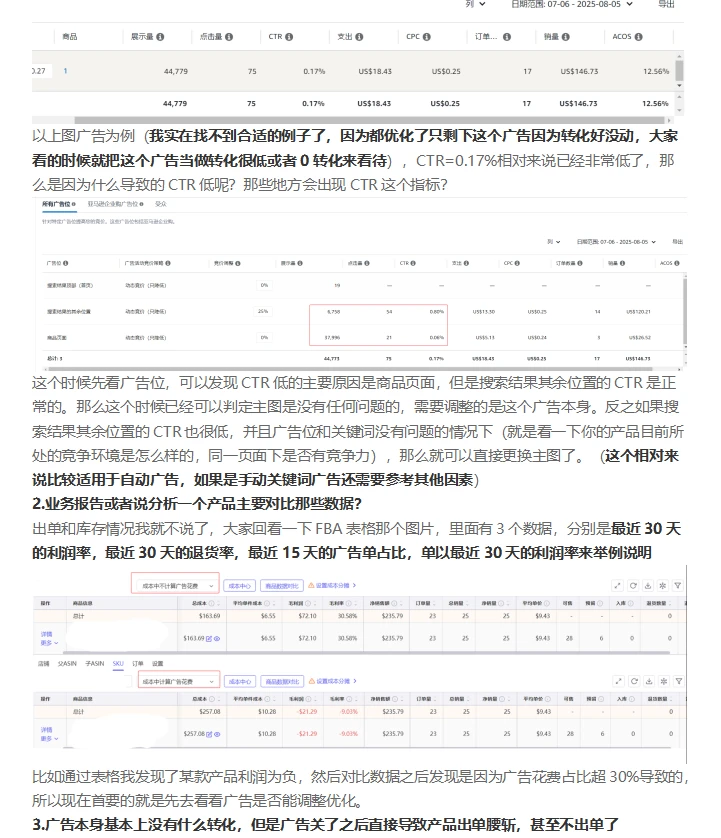This screenshot has width=721, height=838.
Task: Click the info icon beside 销量 in the top table
Action: (x=565, y=37)
